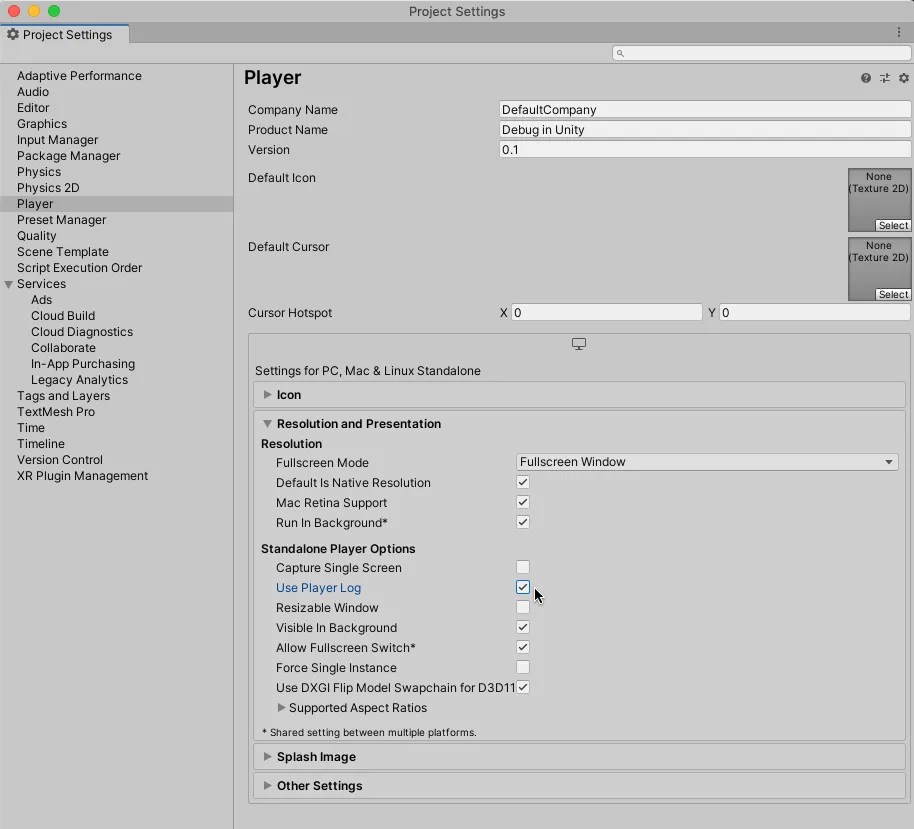The height and width of the screenshot is (829, 914).
Task: Switch to XR Plugin Management settings
Action: tap(82, 476)
